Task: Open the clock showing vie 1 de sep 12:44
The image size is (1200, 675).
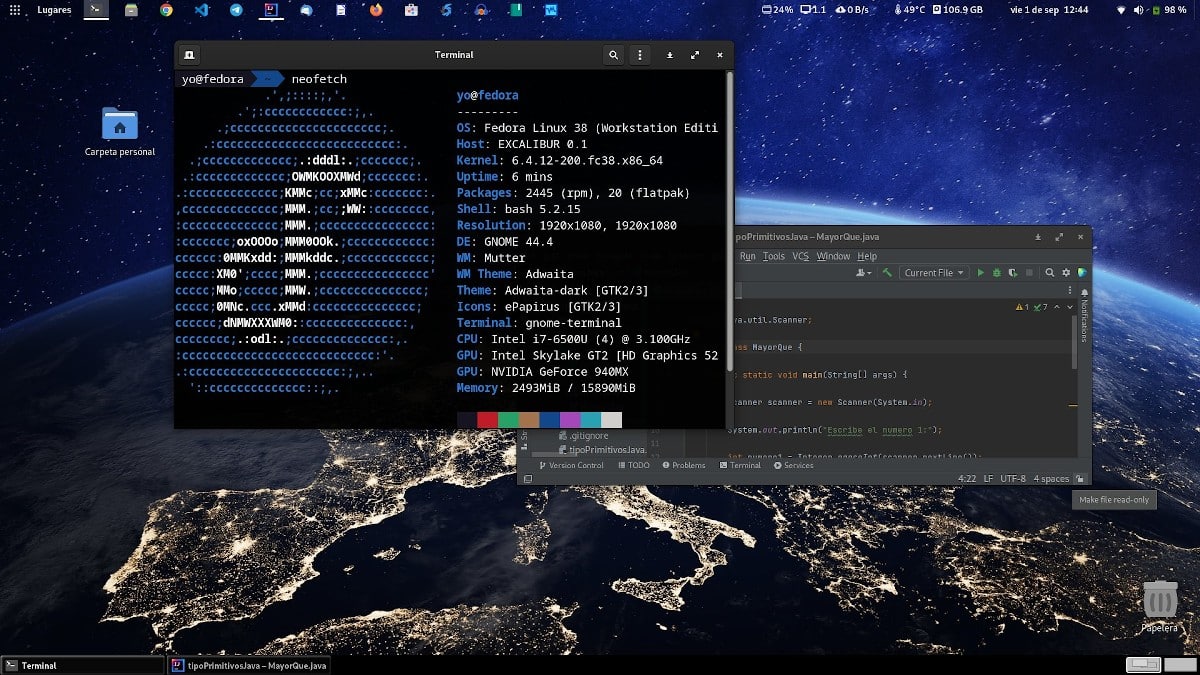Action: tap(1049, 10)
